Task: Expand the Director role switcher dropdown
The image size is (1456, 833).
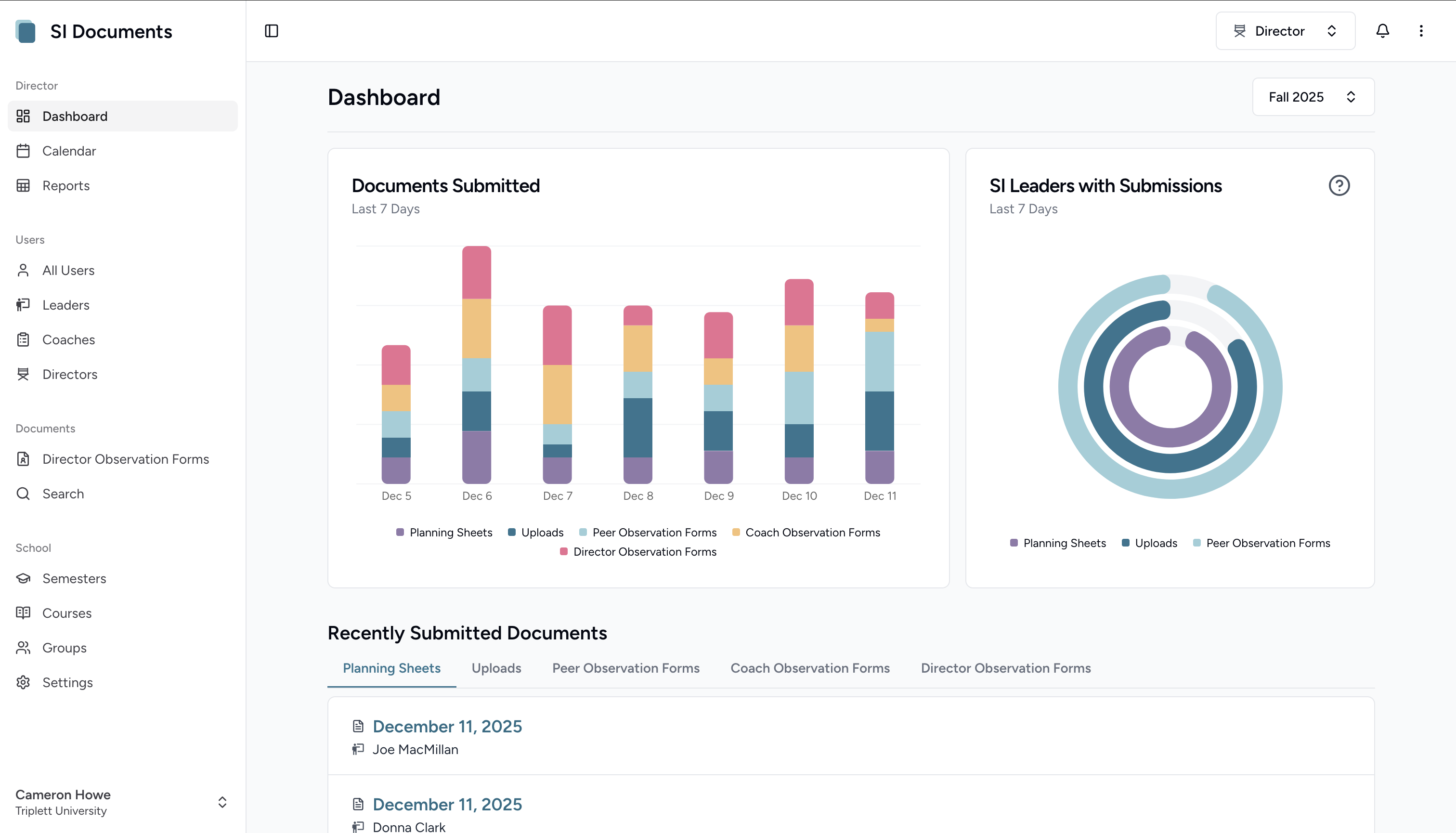Action: [1285, 30]
